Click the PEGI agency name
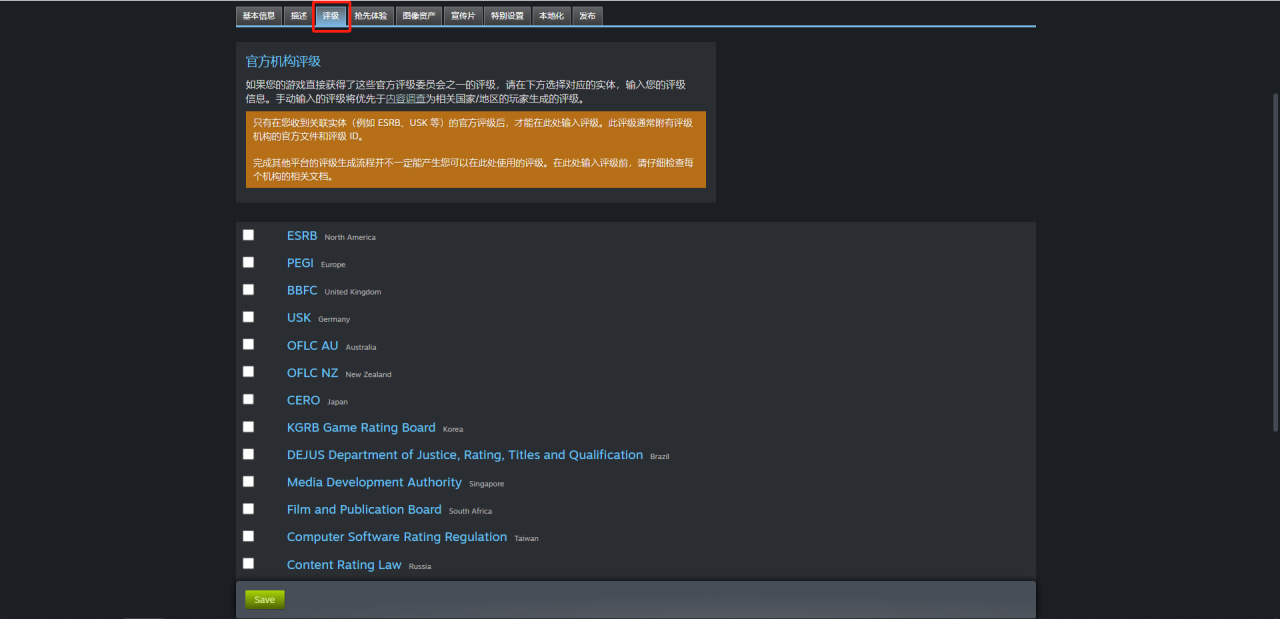 point(300,263)
